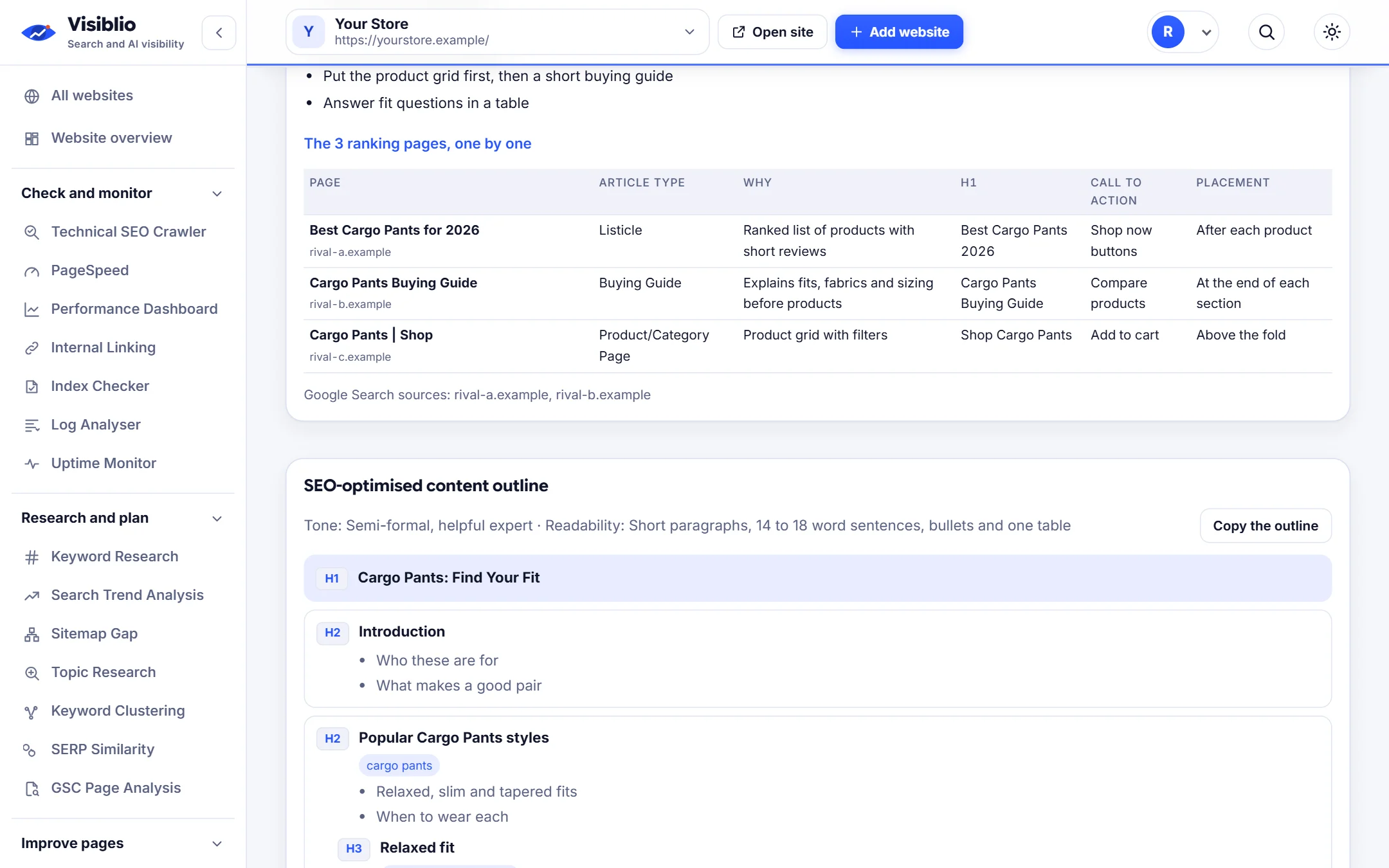Click the Y site favicon badge

309,32
